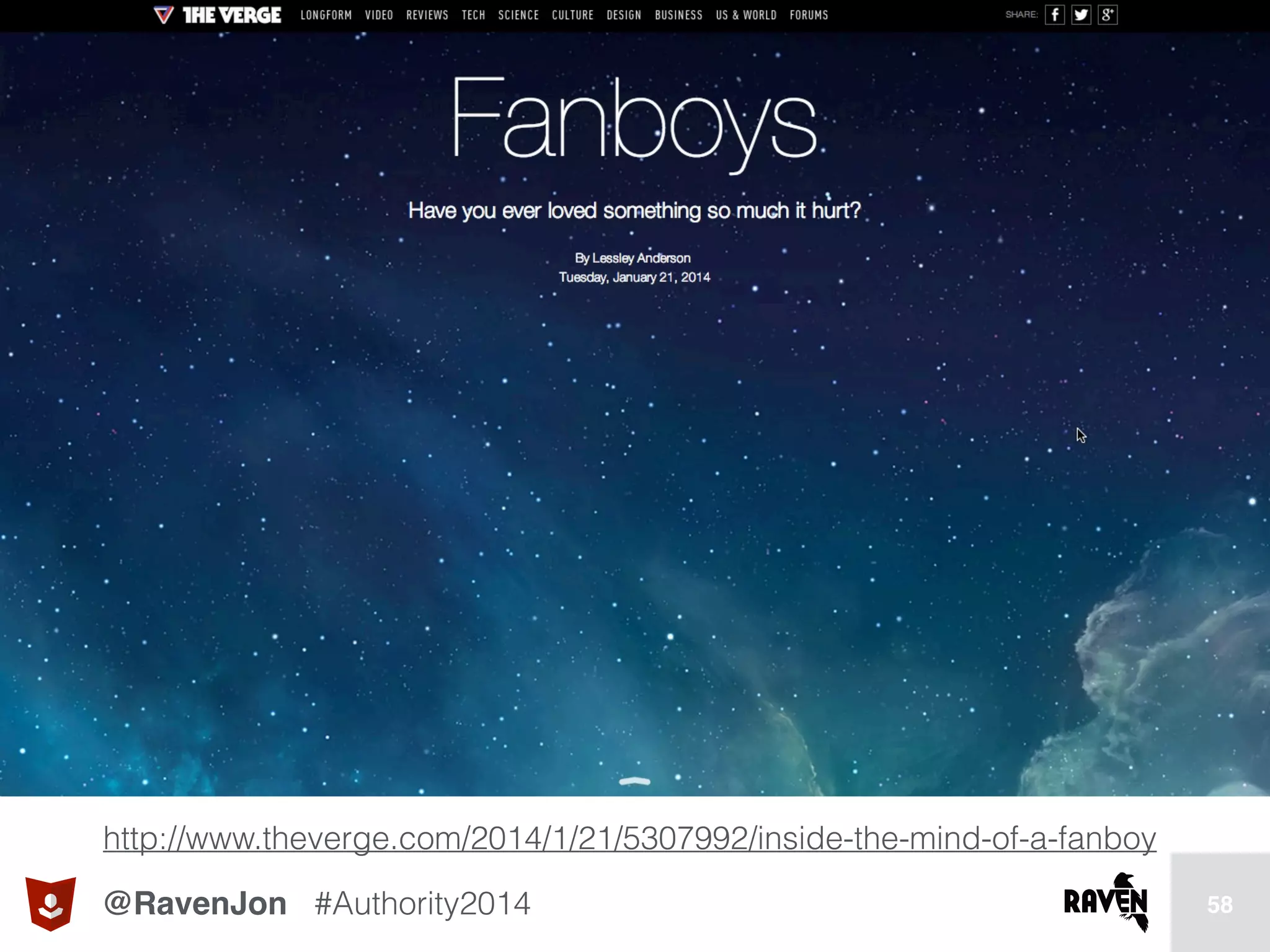Click the Raven logo with bird
The image size is (1270, 952).
pos(1106,902)
